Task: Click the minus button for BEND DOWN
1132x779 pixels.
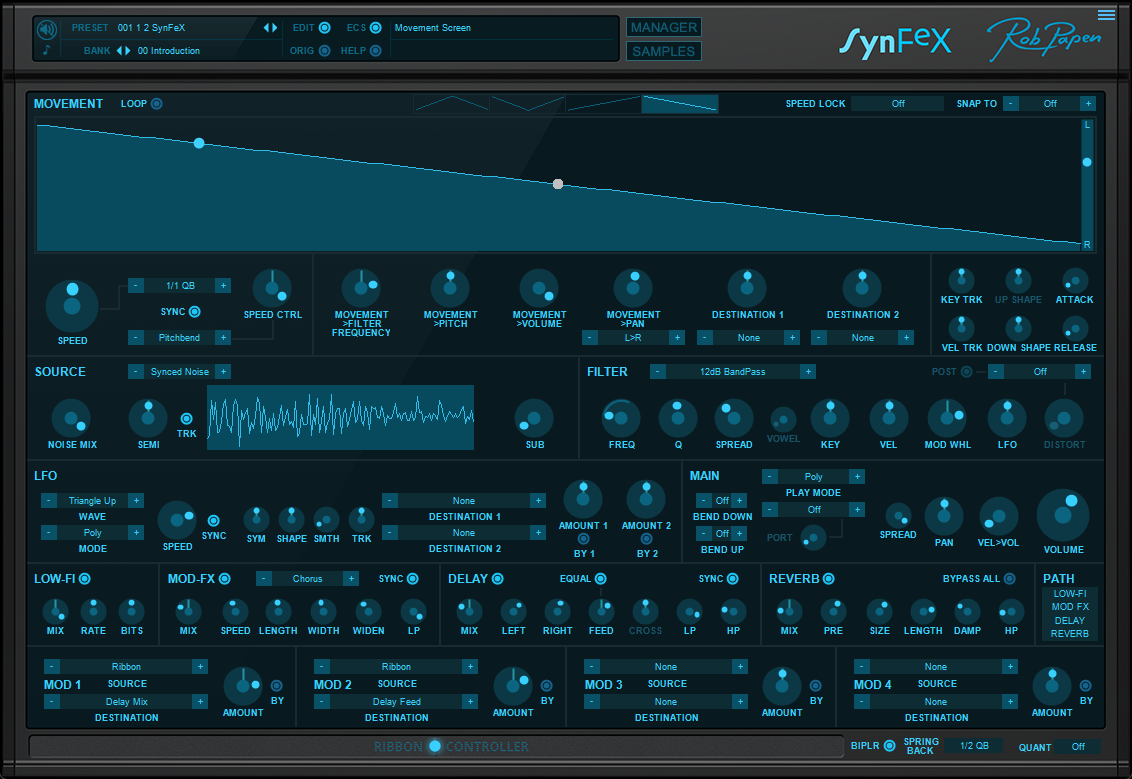Action: point(703,500)
